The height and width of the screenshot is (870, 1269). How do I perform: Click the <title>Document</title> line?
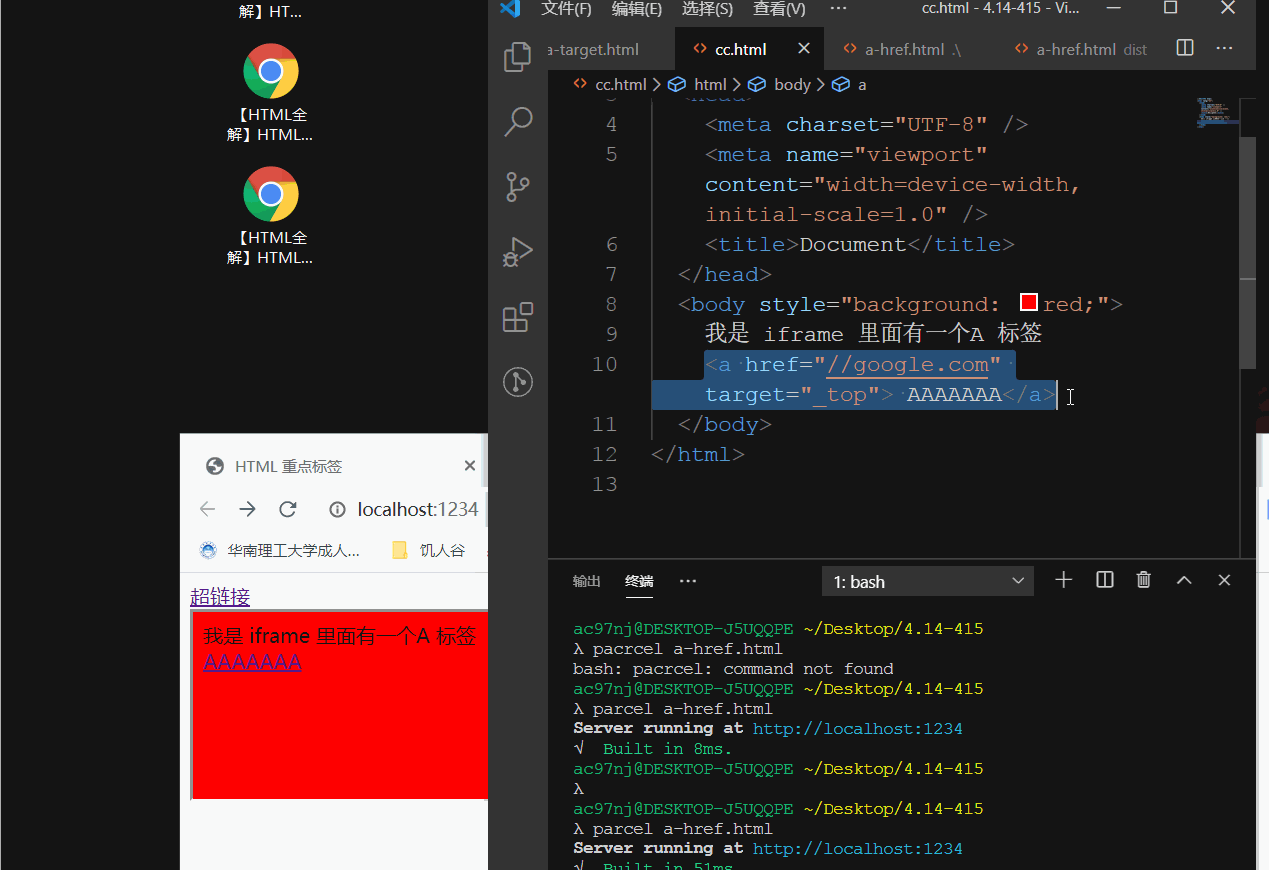(860, 244)
